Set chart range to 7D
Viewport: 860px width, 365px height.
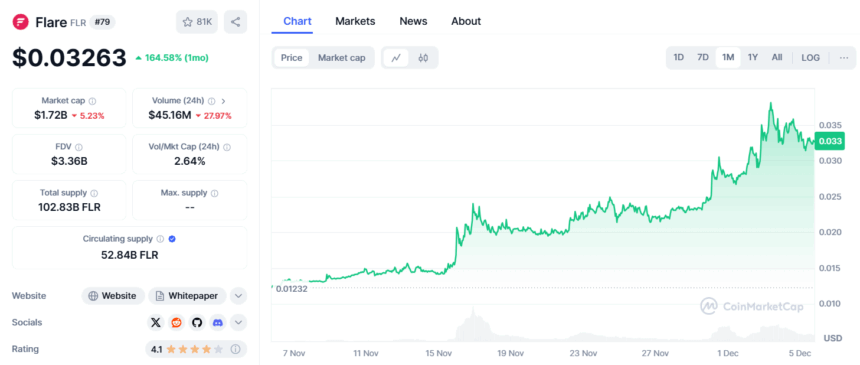coord(703,58)
